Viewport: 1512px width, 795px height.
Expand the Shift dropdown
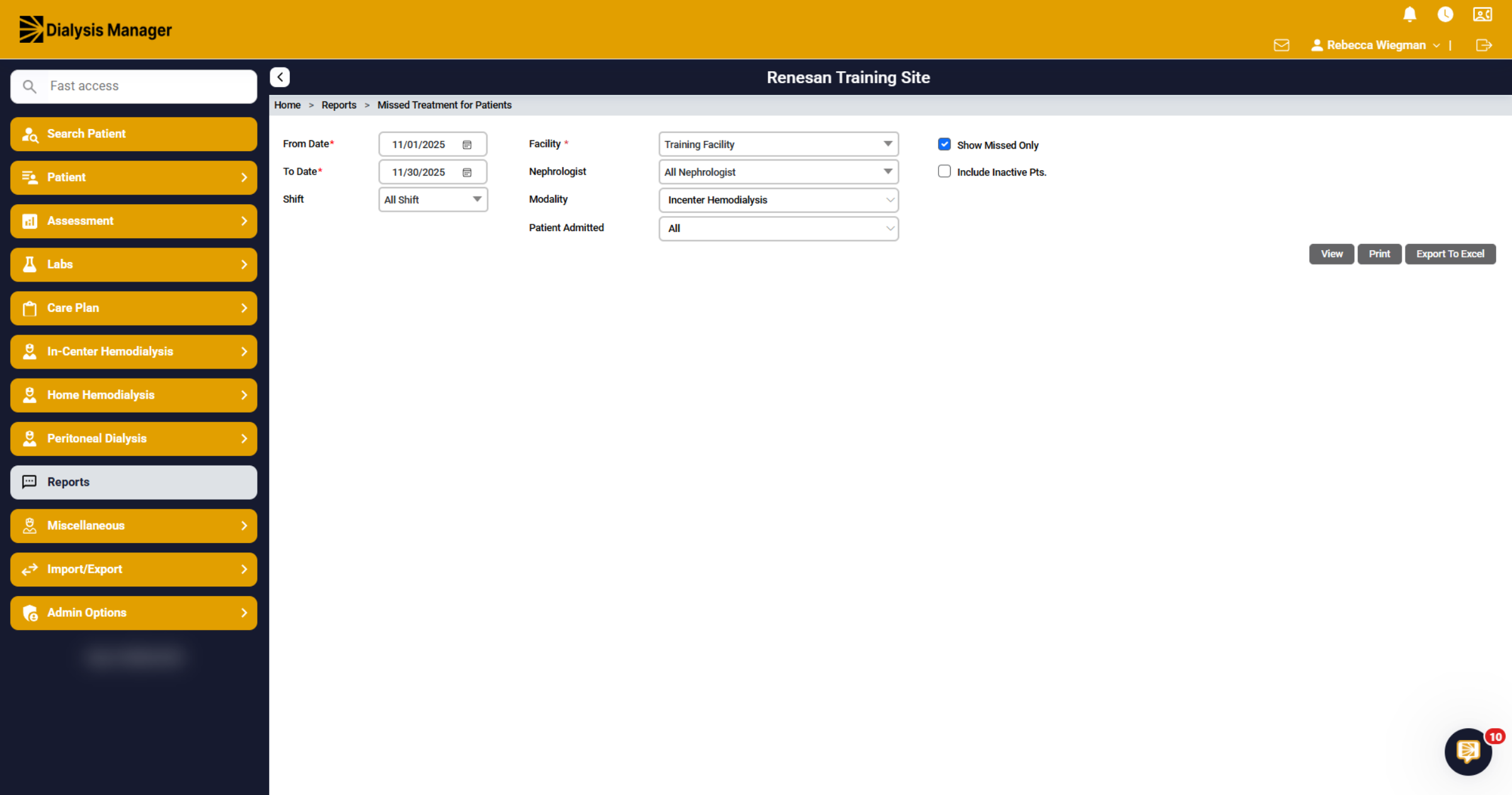click(433, 200)
